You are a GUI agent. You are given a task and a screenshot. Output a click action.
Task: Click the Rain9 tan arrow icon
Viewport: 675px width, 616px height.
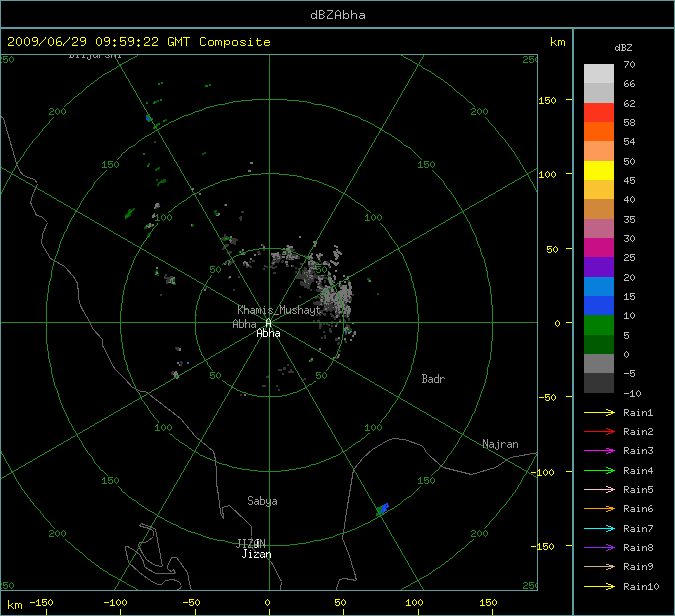[599, 566]
